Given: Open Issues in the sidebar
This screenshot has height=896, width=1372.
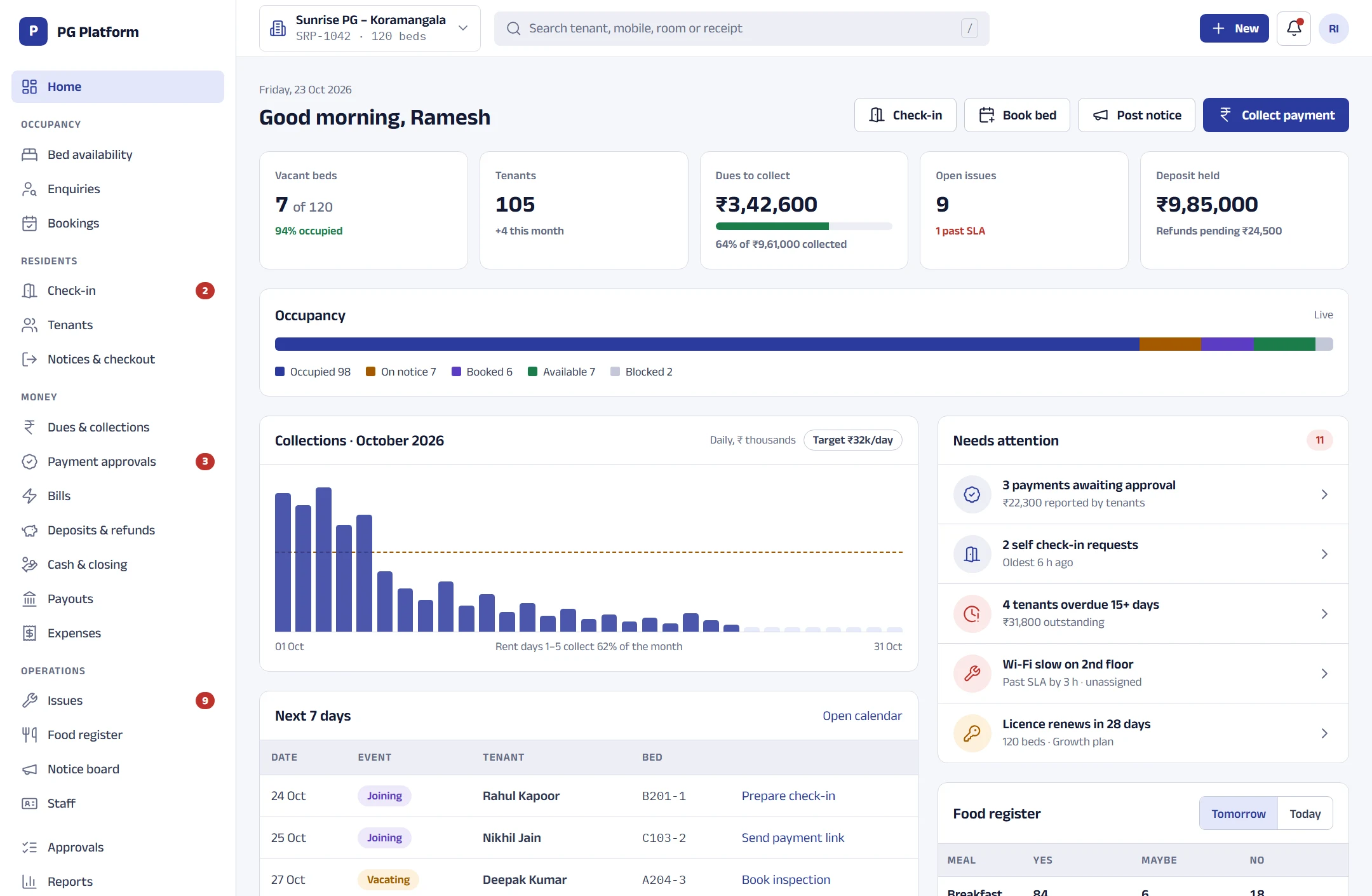Looking at the screenshot, I should (118, 700).
